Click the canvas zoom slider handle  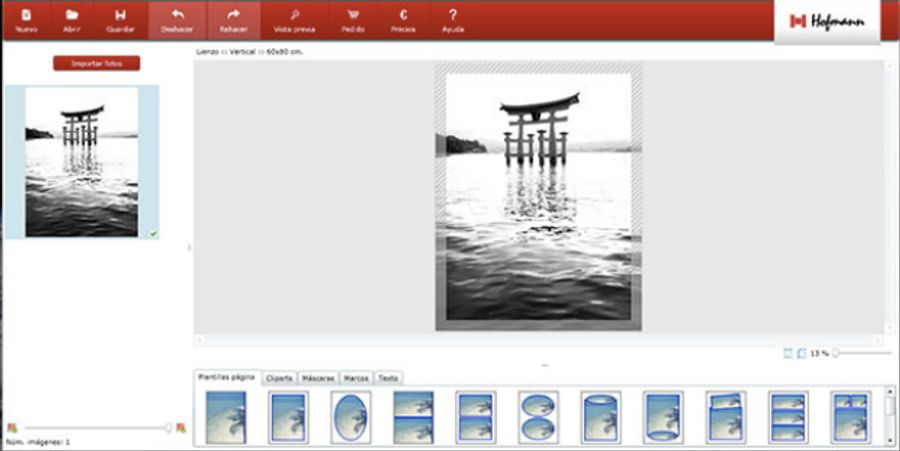coord(836,353)
